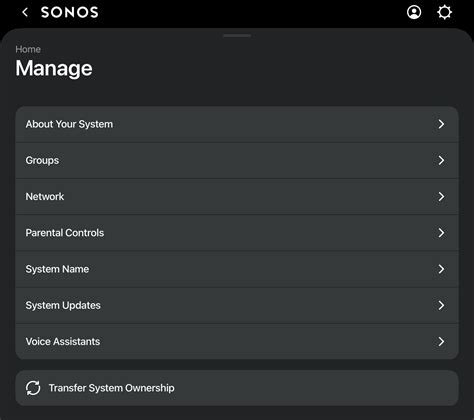This screenshot has width=474, height=420.
Task: Go back using the arrow beside SONOS
Action: coord(25,12)
